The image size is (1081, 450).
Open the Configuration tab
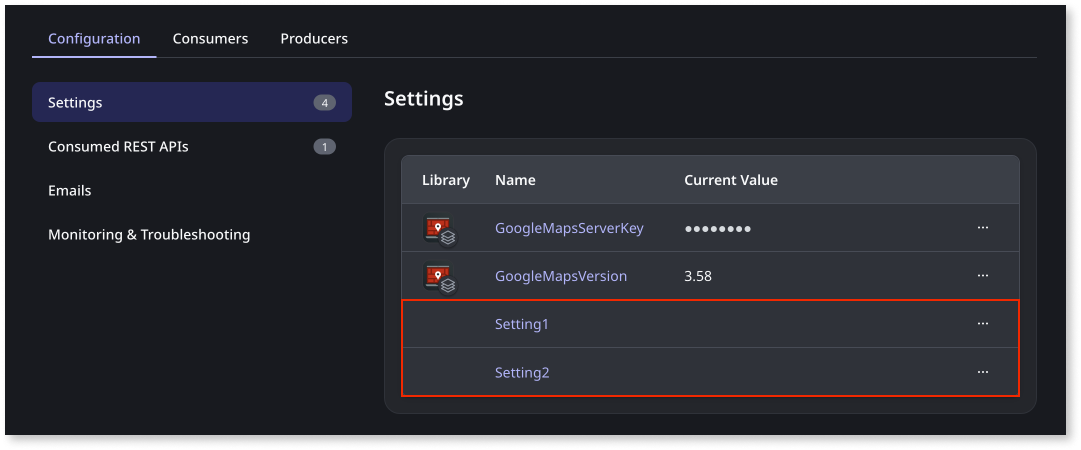click(94, 39)
